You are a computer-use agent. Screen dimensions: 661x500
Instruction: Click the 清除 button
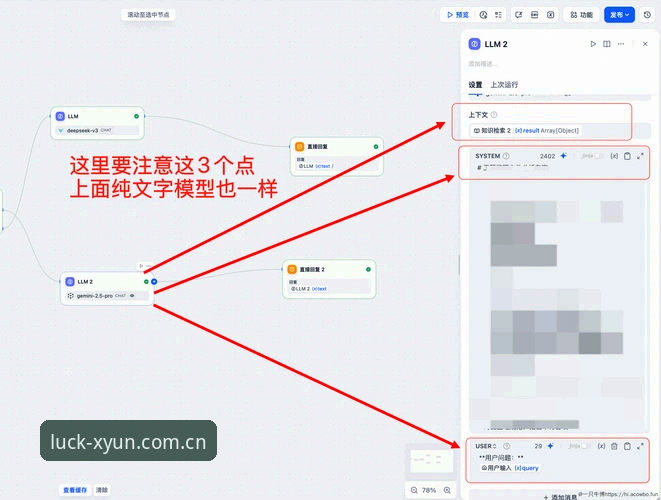coord(102,490)
